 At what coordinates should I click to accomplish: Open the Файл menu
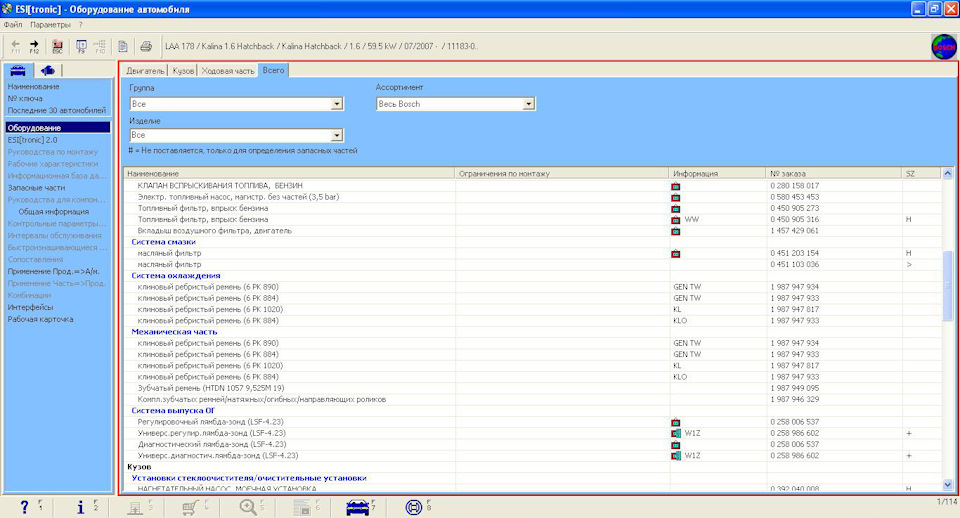click(x=13, y=25)
